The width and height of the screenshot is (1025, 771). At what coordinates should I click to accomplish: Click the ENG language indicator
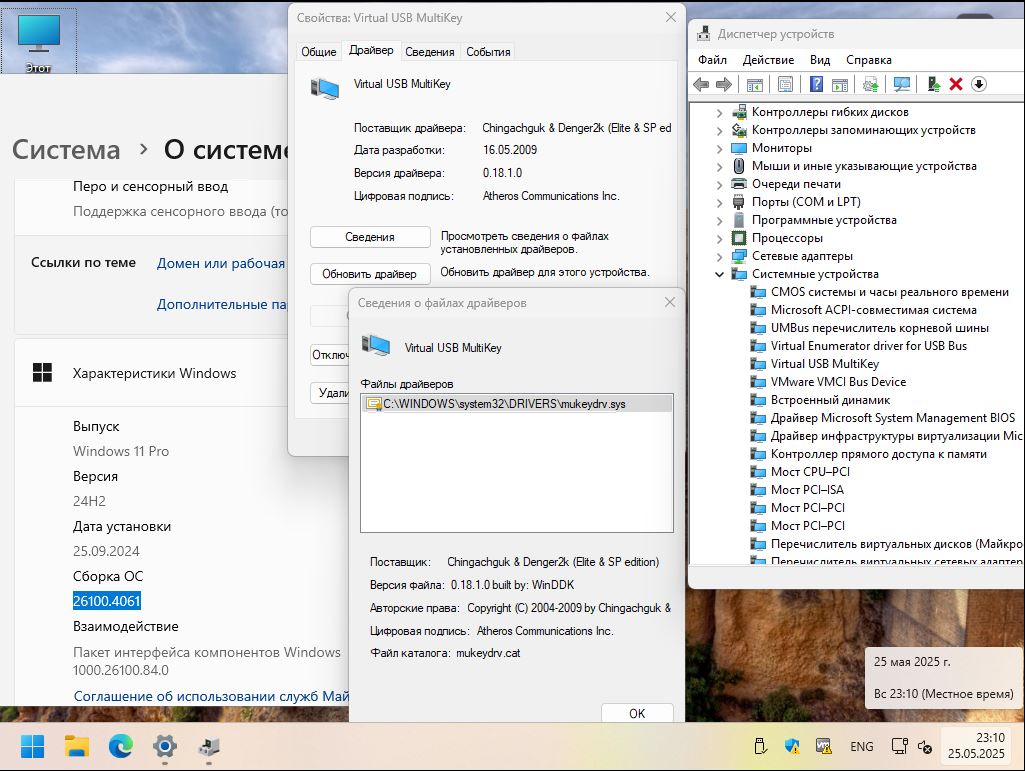pos(862,746)
